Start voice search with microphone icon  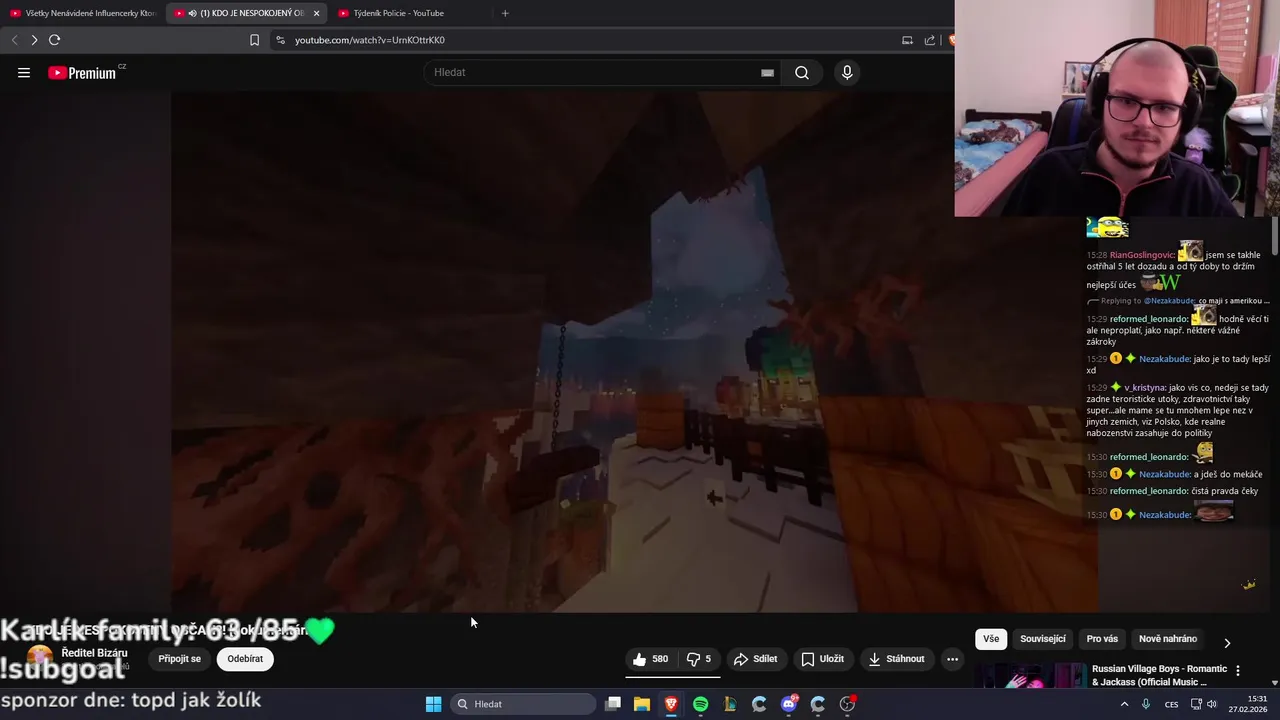click(847, 73)
